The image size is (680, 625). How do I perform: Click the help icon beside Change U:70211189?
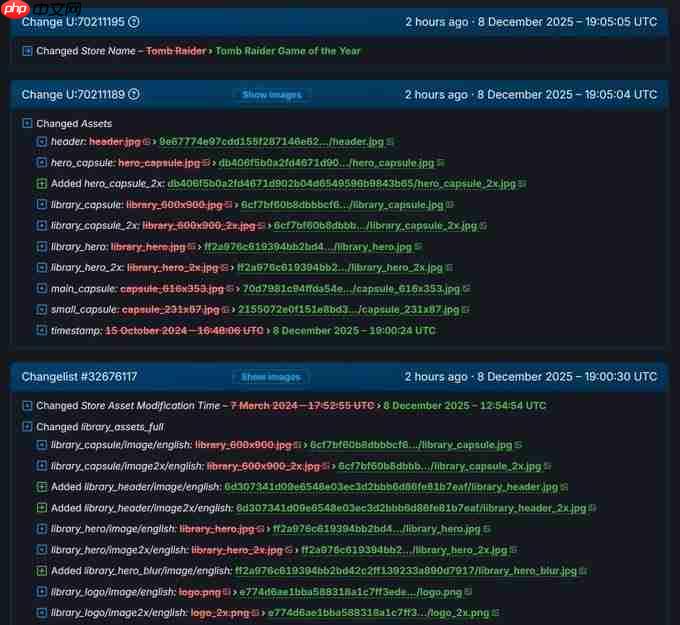(134, 95)
